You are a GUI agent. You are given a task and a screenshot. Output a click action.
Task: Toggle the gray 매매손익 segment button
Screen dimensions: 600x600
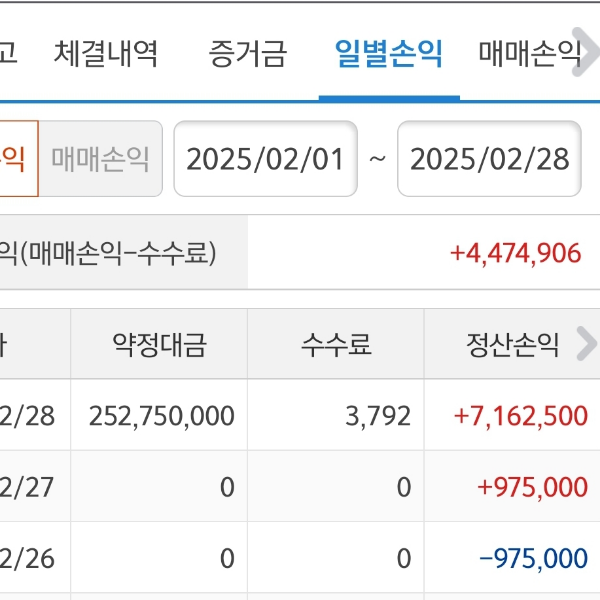100,159
